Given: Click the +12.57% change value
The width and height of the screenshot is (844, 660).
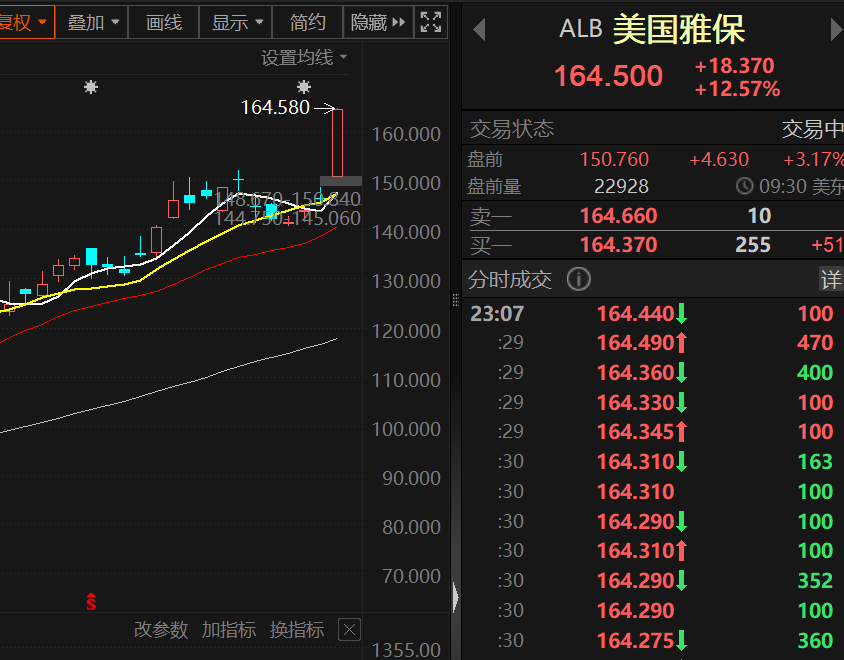Looking at the screenshot, I should (x=737, y=89).
